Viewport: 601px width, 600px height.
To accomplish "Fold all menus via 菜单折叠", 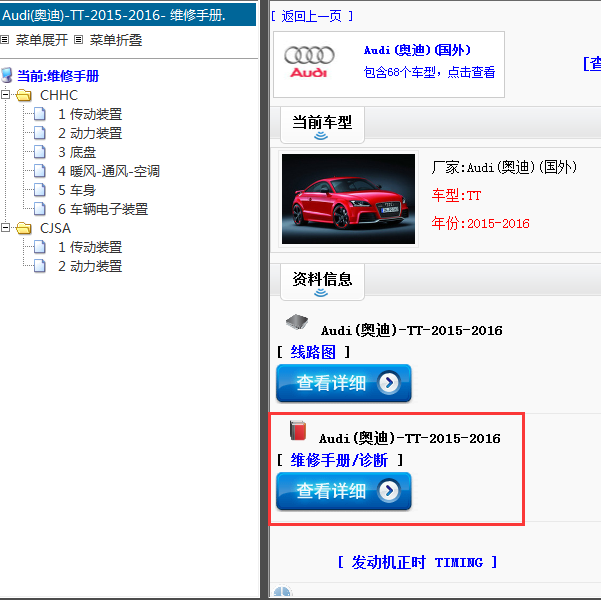I will [x=116, y=40].
